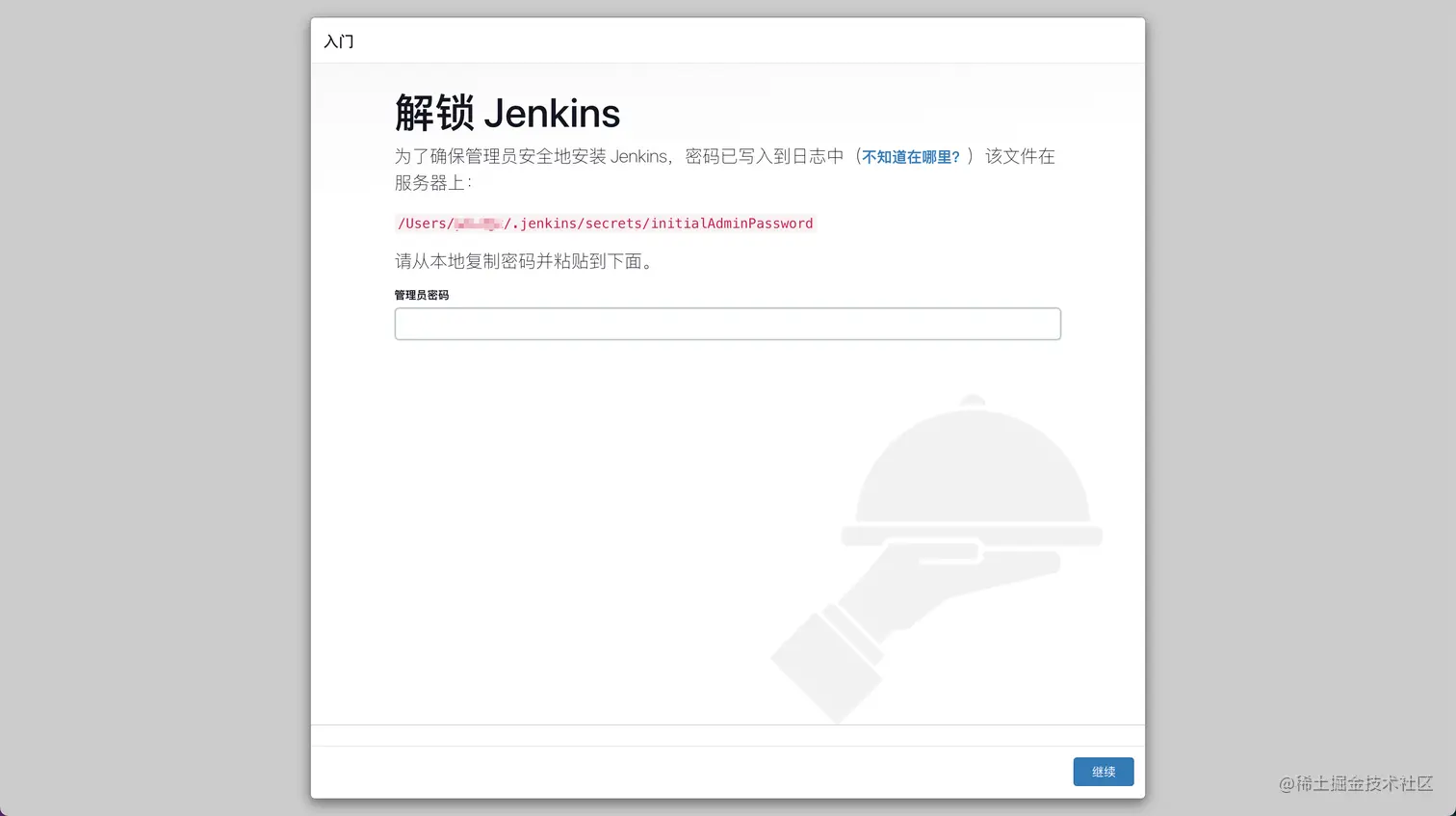Click the 请从本地复制密码并粘贴到下面 instruction text
The height and width of the screenshot is (816, 1456).
click(x=525, y=261)
